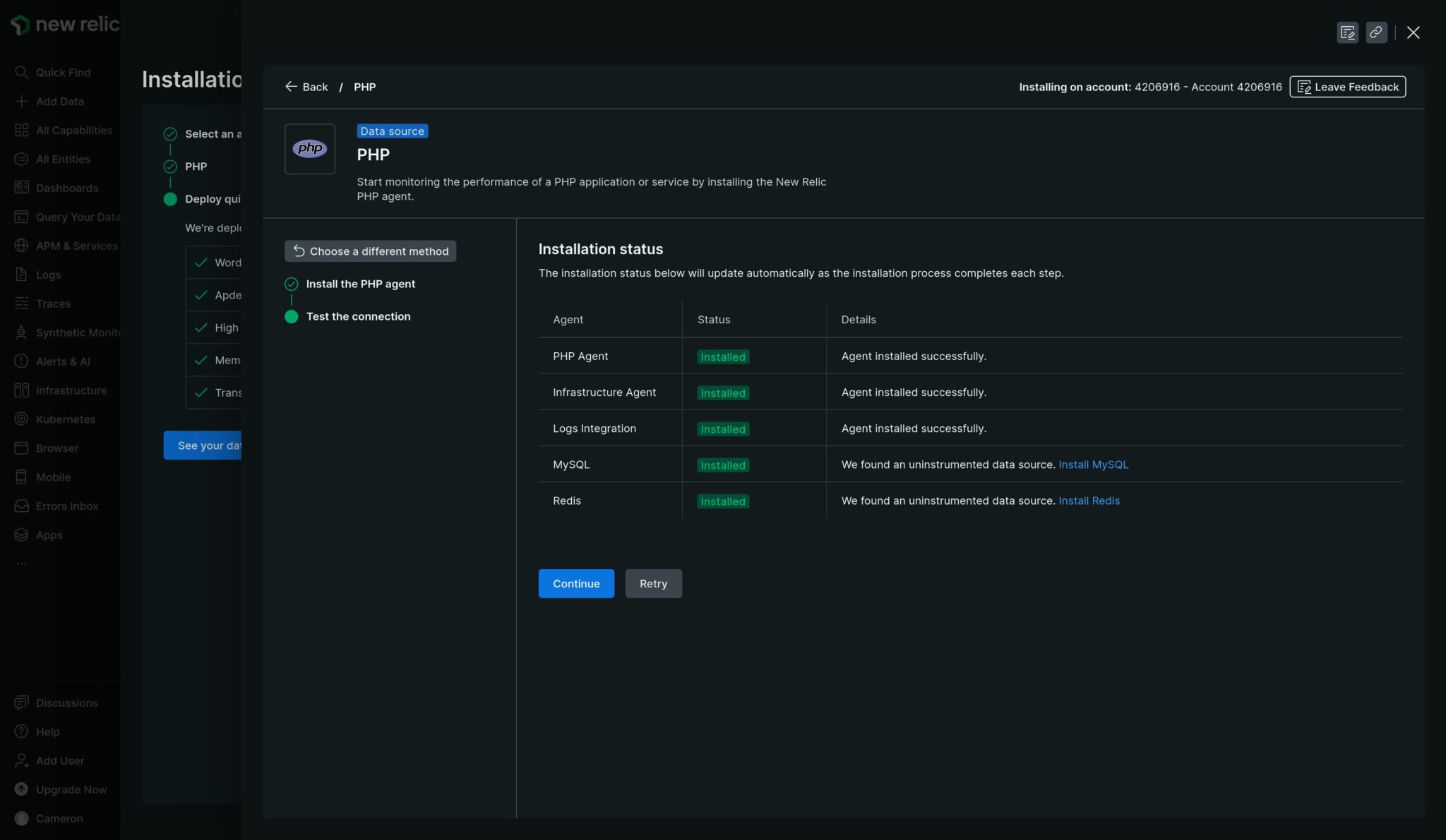Go Back using the breadcrumb arrow
Image resolution: width=1446 pixels, height=840 pixels.
tap(292, 86)
